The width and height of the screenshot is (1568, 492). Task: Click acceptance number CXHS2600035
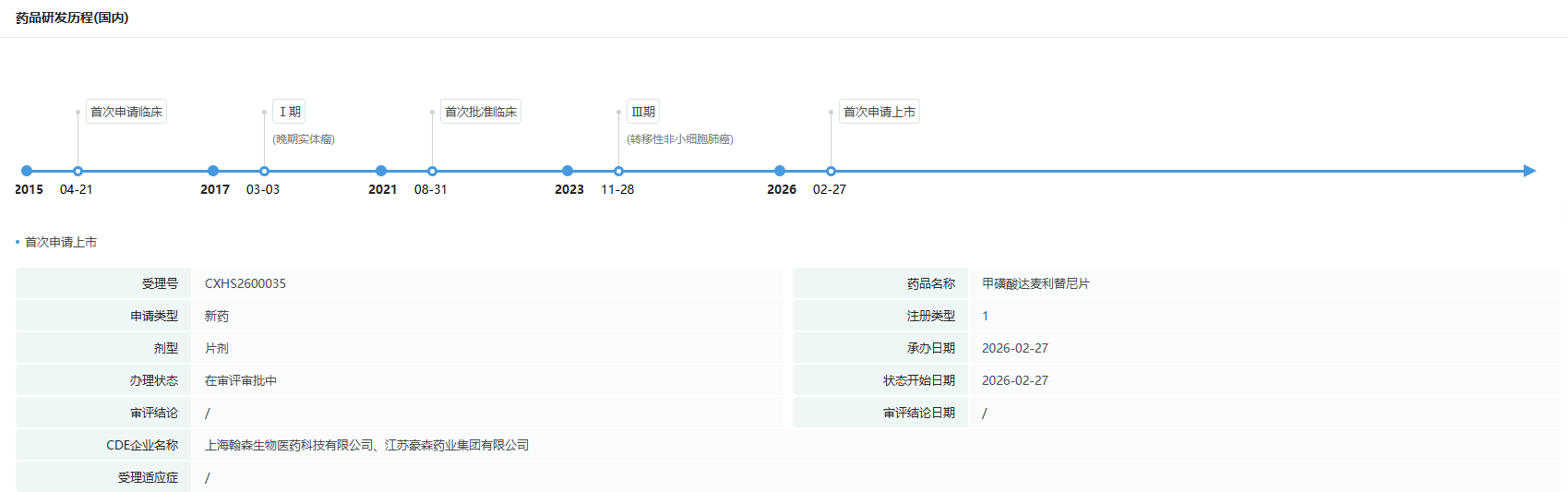coord(245,283)
